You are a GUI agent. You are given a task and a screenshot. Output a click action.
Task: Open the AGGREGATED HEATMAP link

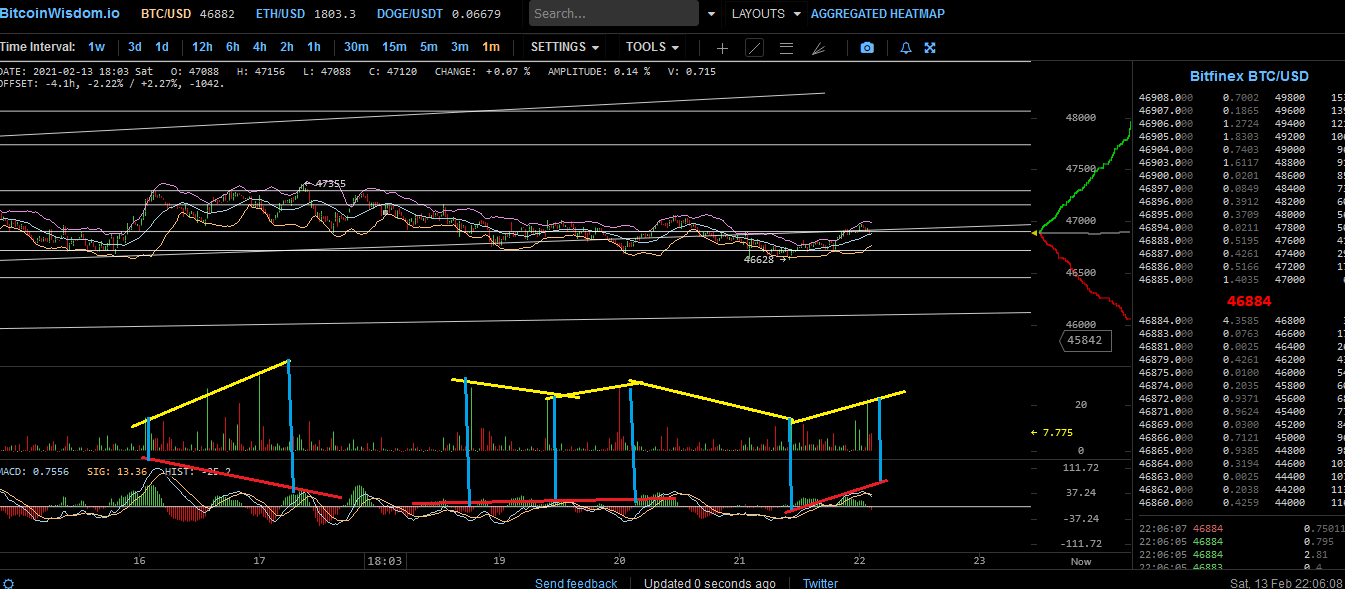click(x=877, y=14)
